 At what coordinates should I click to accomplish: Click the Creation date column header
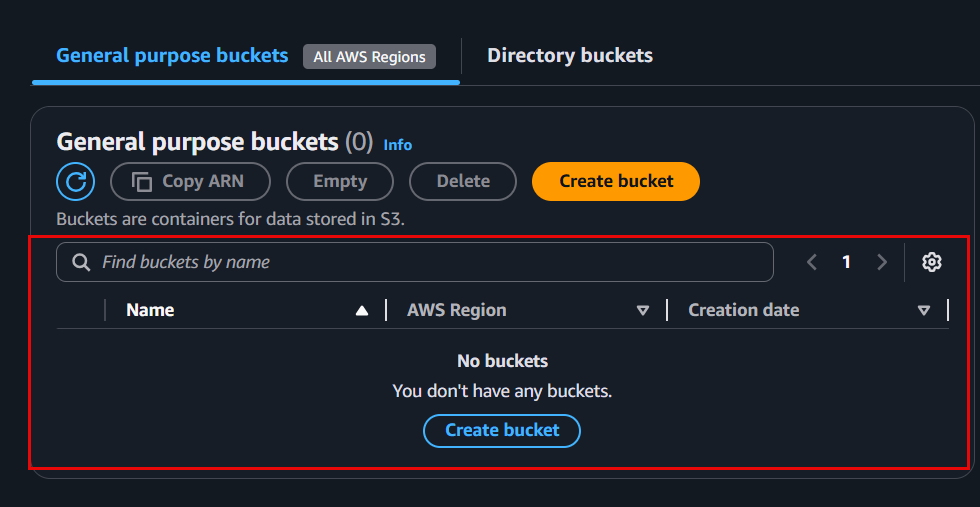(744, 310)
